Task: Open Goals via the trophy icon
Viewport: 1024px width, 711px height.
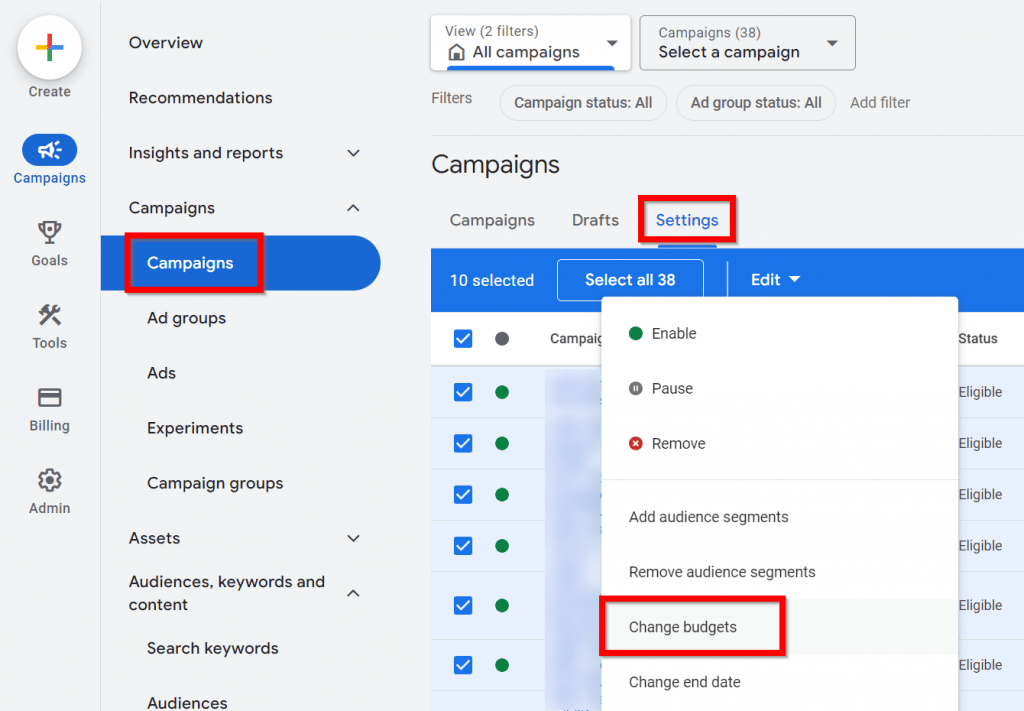Action: [50, 232]
